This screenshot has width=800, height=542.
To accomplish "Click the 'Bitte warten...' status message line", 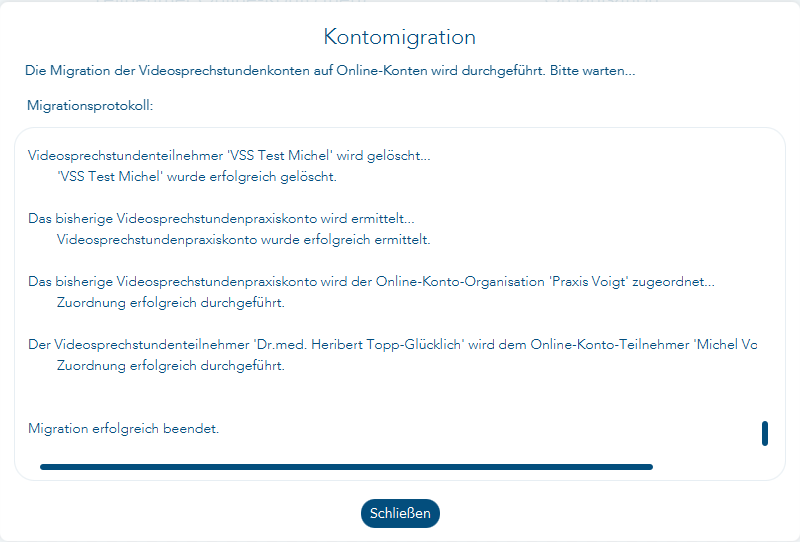I will (x=330, y=70).
